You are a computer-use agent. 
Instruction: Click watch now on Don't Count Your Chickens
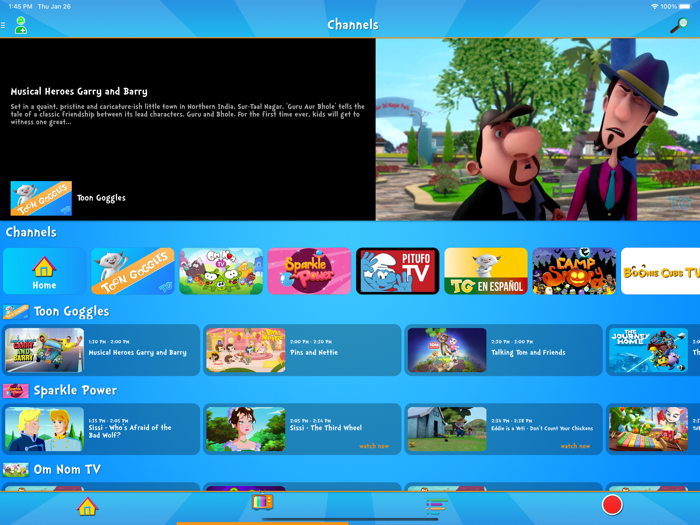pos(575,446)
